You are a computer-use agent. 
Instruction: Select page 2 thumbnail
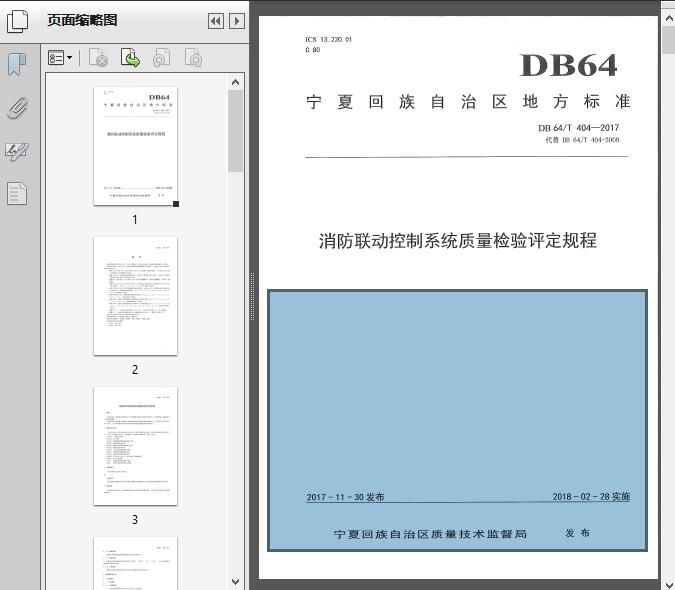point(135,296)
